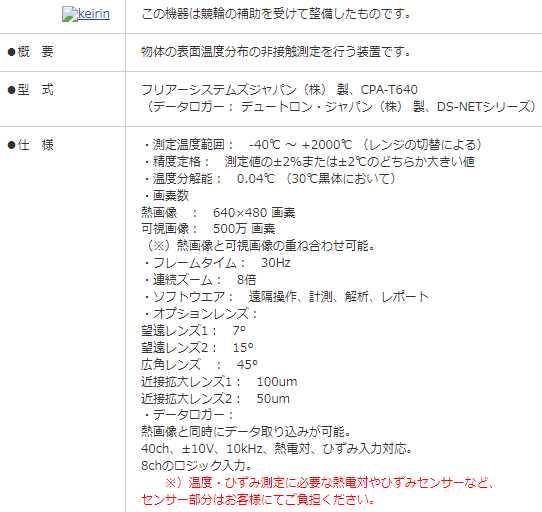
Task: Click the red sensor cost notice text
Action: pyautogui.click(x=318, y=491)
